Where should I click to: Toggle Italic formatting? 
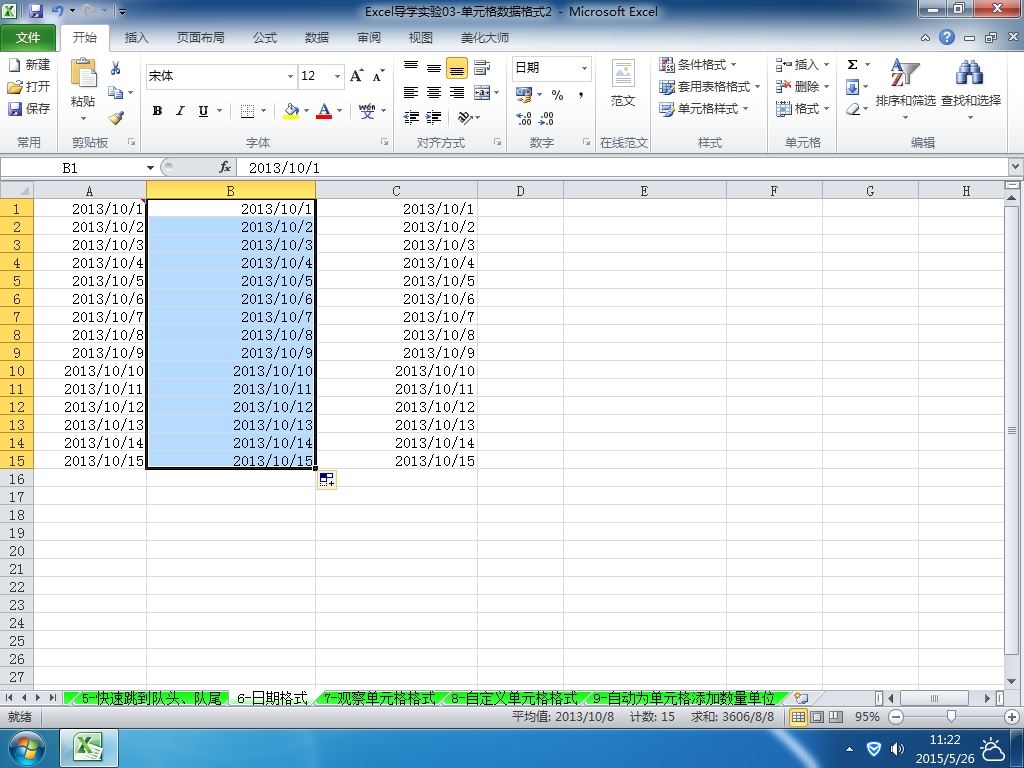click(x=180, y=110)
